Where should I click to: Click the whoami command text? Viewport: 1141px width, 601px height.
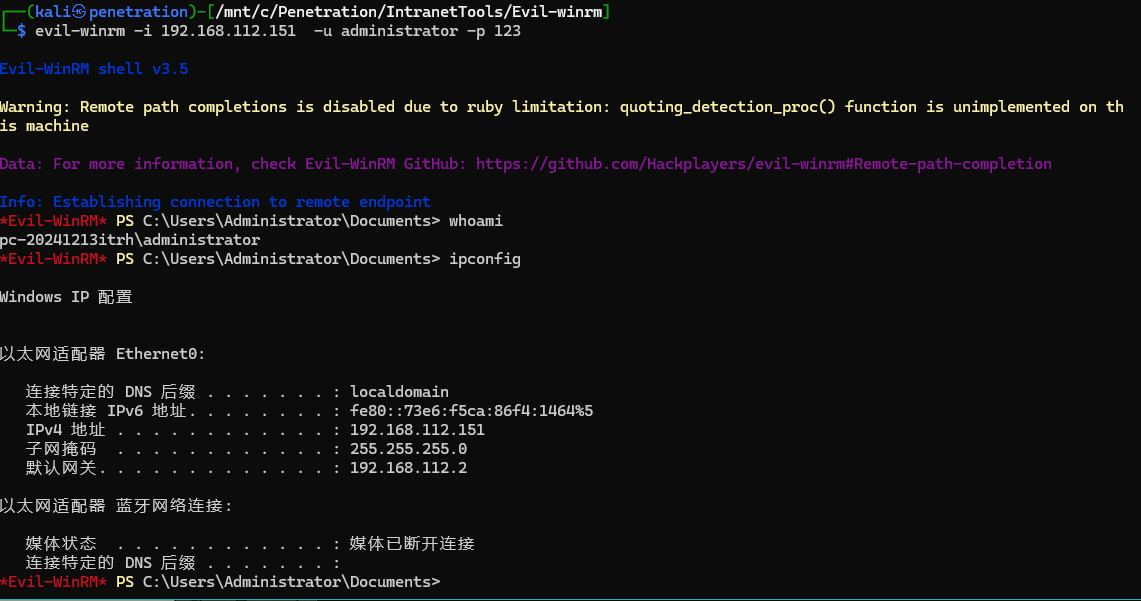(475, 220)
